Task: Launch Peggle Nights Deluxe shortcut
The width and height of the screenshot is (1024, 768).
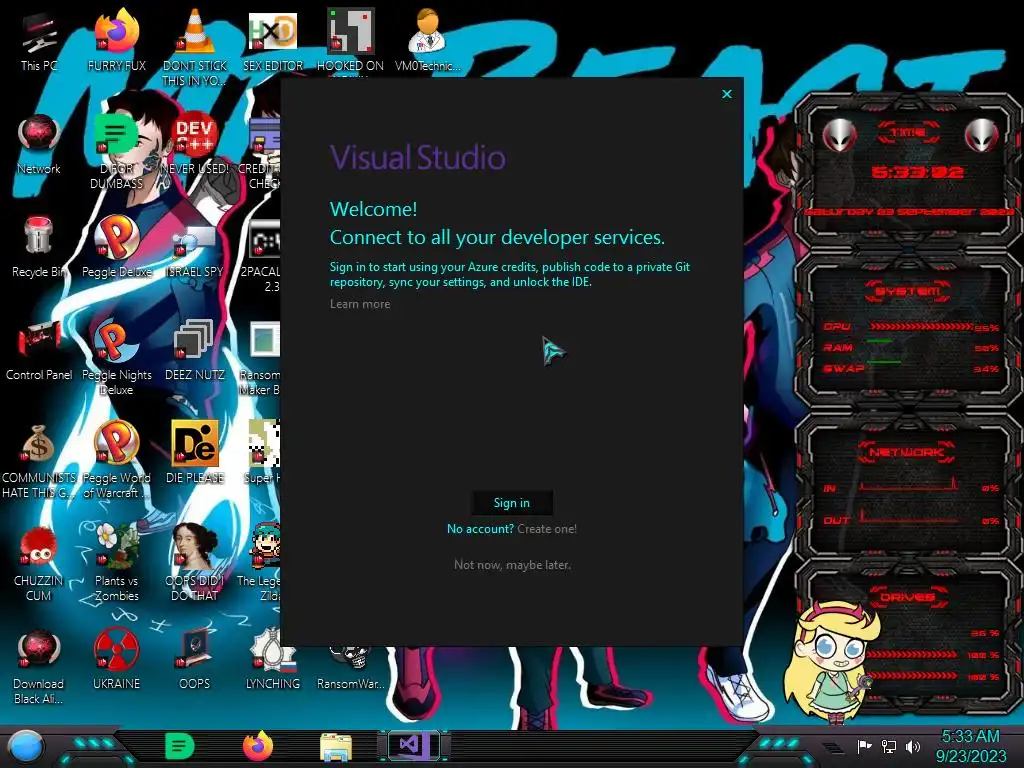Action: click(x=117, y=358)
